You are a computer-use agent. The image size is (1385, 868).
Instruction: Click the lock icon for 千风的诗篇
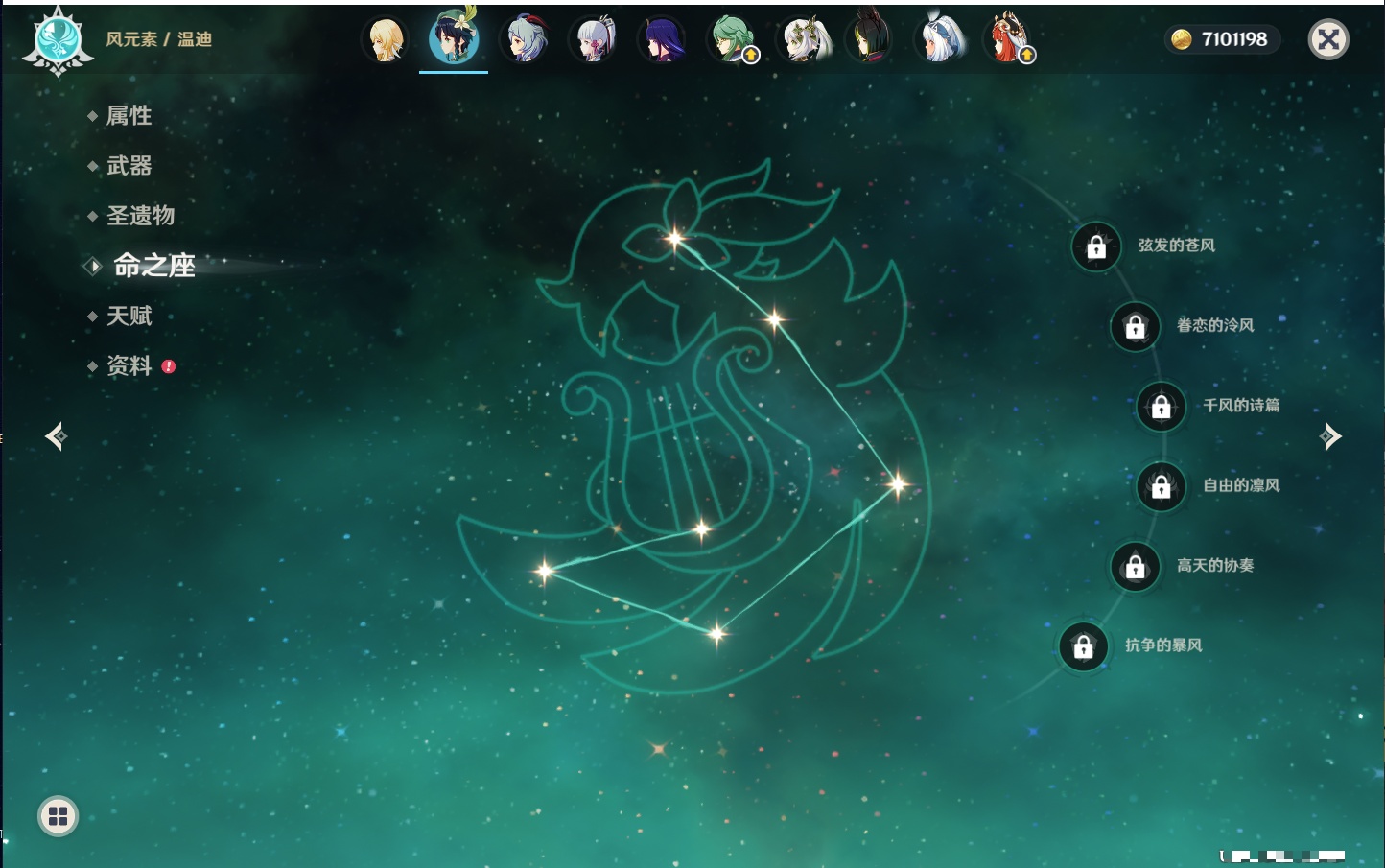pyautogui.click(x=1162, y=406)
